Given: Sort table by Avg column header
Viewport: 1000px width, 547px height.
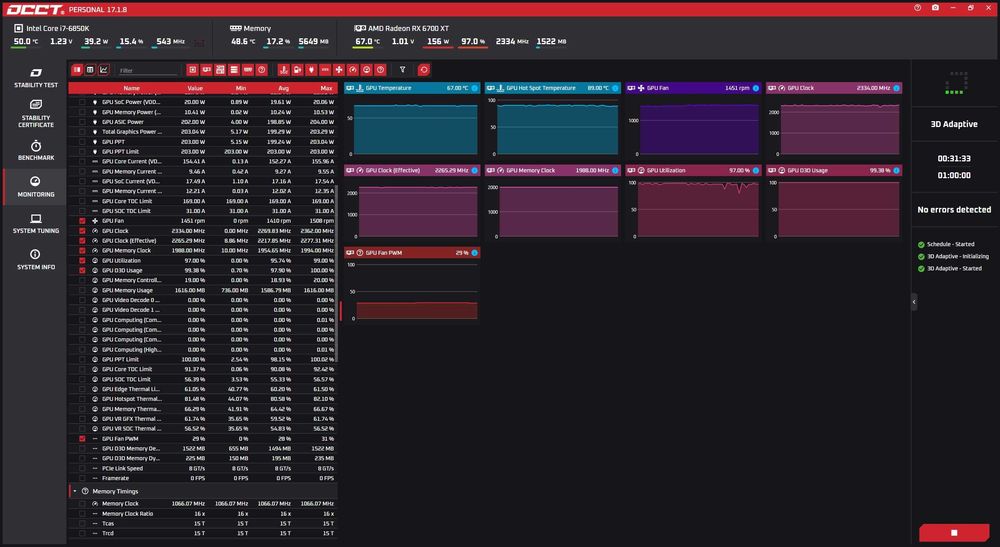Looking at the screenshot, I should point(284,88).
